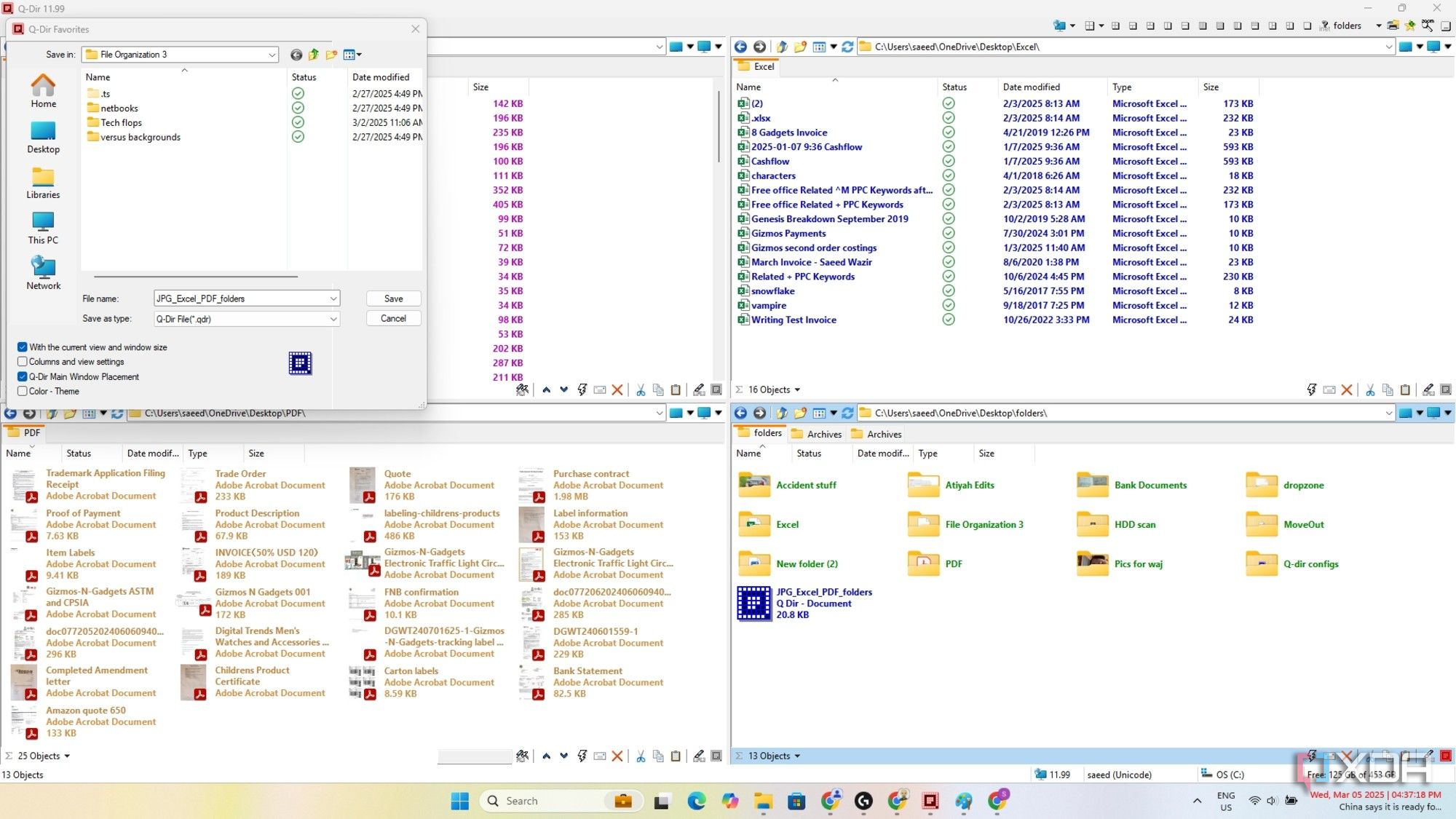The image size is (1456, 819).
Task: Create a new folder in the save dialog
Action: (x=331, y=55)
